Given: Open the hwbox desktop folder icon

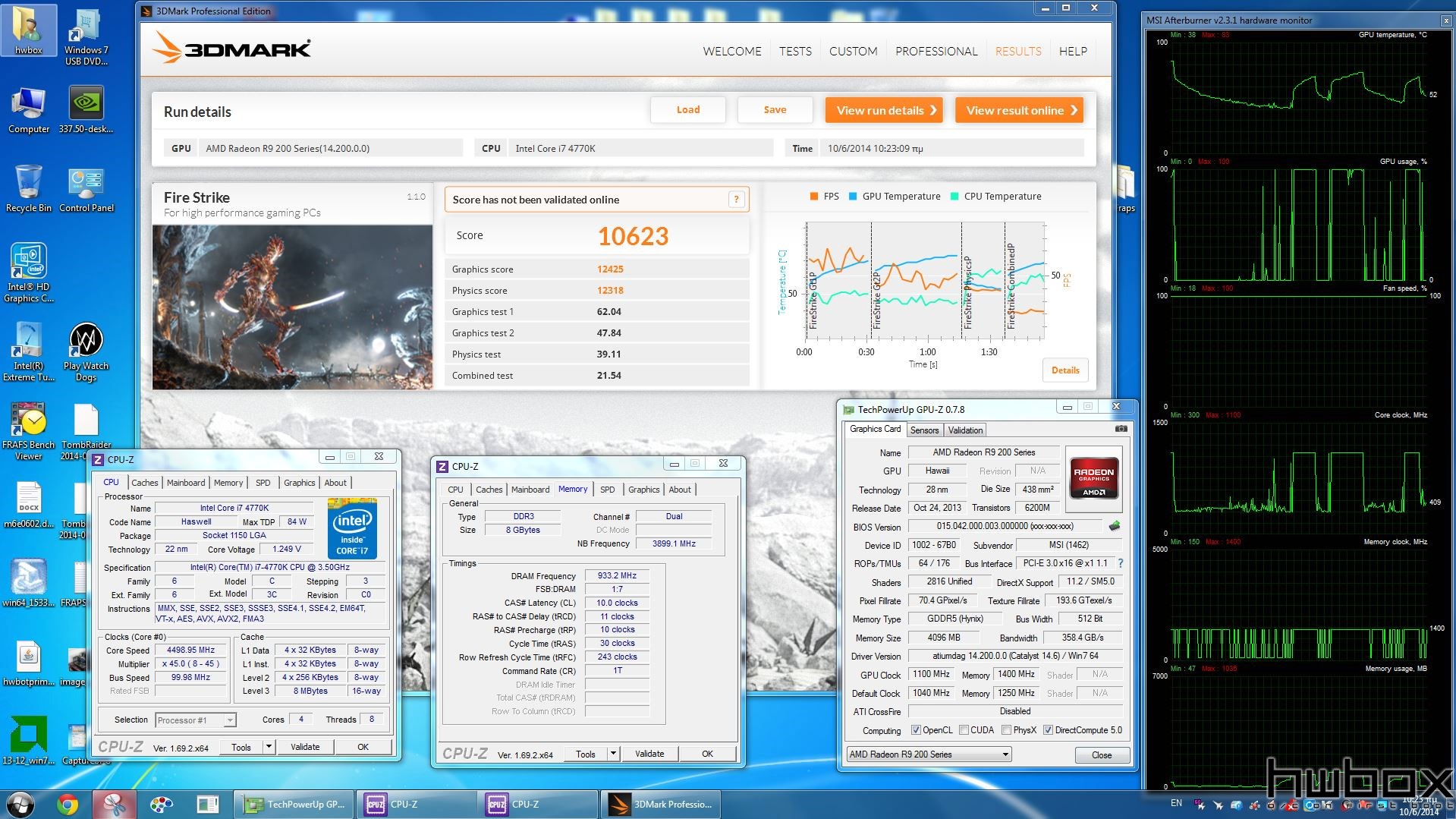Looking at the screenshot, I should 28,31.
